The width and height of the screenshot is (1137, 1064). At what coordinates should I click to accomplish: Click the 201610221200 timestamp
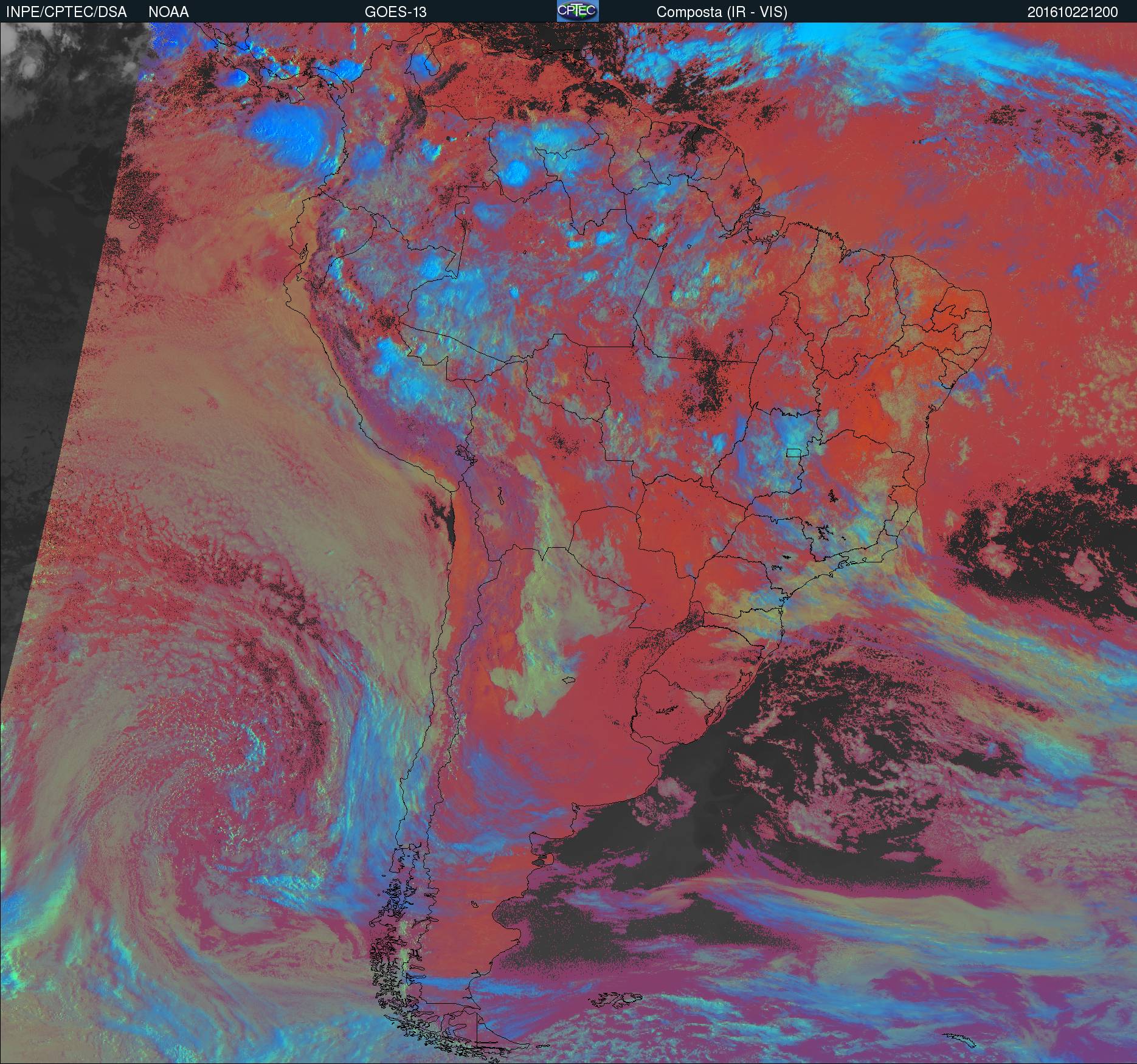coord(1073,12)
